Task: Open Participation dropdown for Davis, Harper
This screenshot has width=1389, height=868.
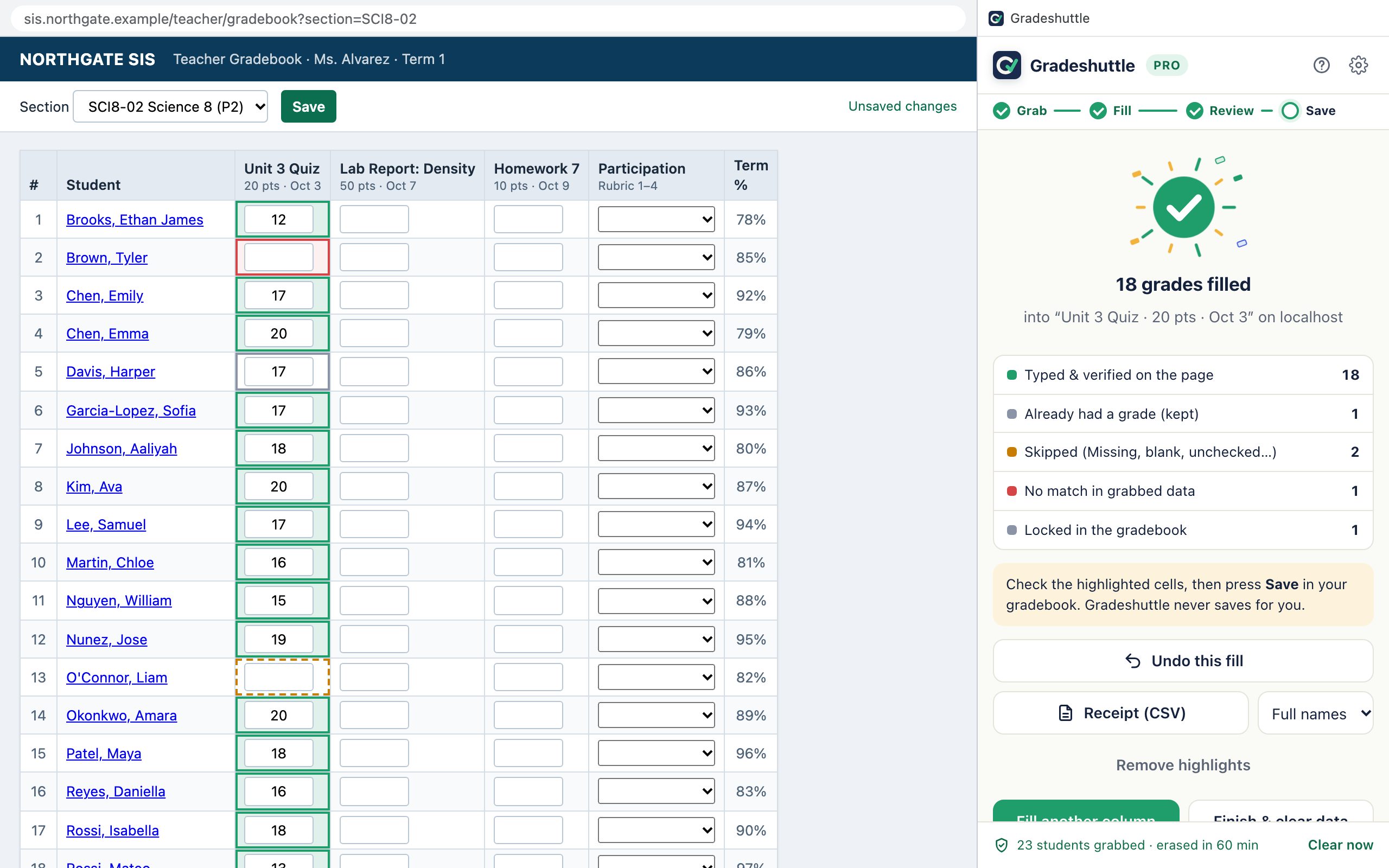Action: (656, 372)
